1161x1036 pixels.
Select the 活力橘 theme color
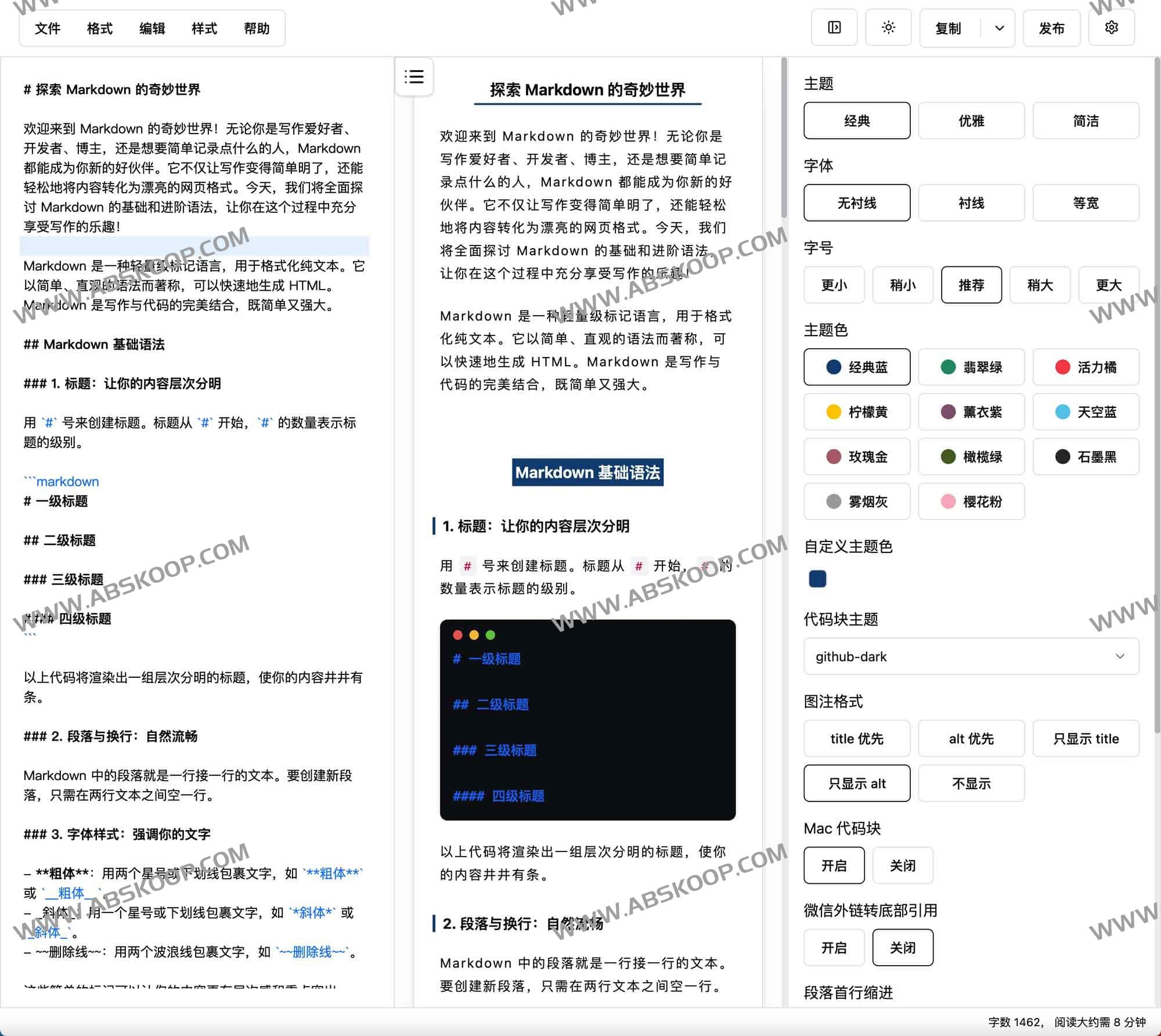tap(1086, 367)
